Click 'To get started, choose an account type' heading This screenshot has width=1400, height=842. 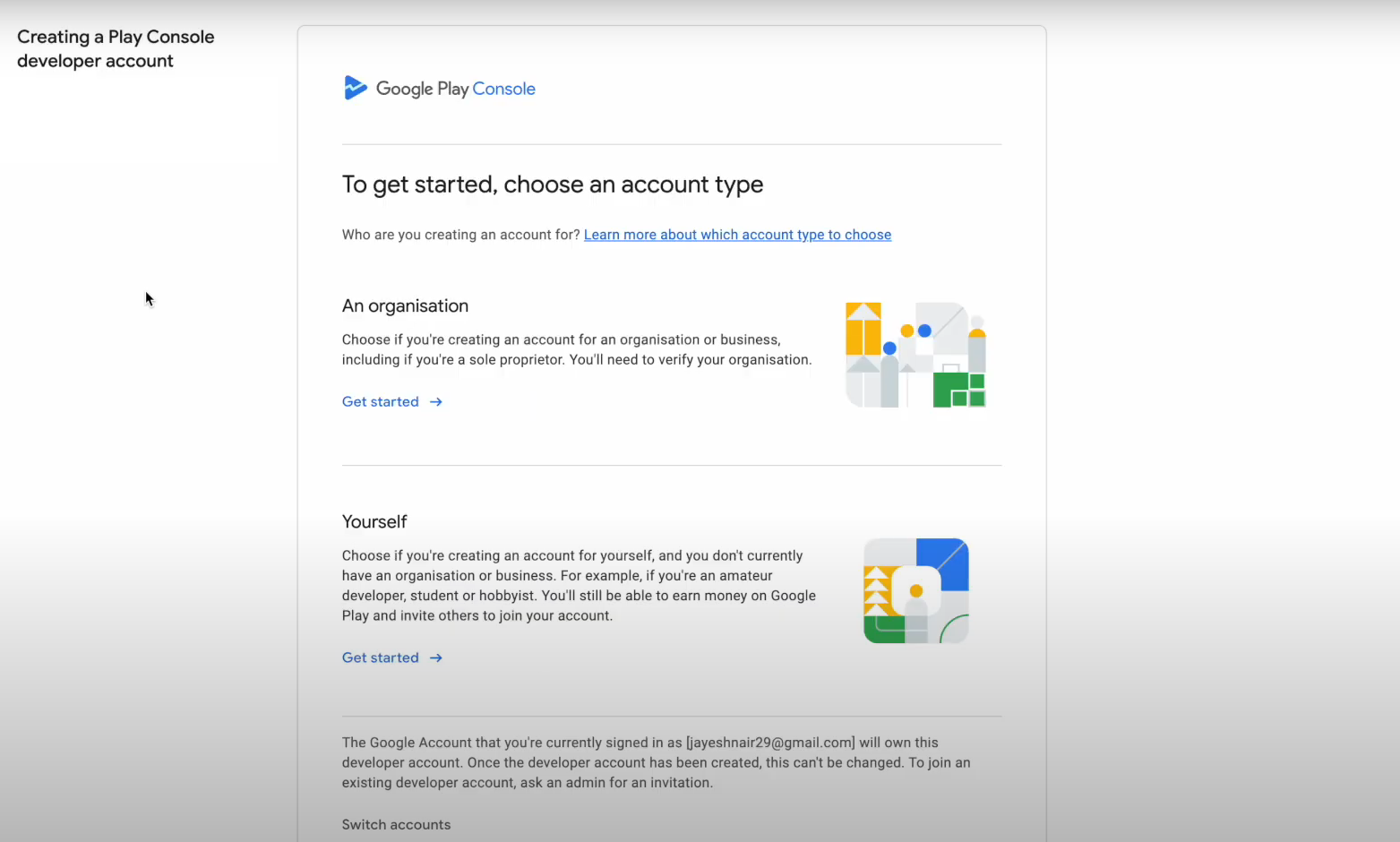click(553, 185)
